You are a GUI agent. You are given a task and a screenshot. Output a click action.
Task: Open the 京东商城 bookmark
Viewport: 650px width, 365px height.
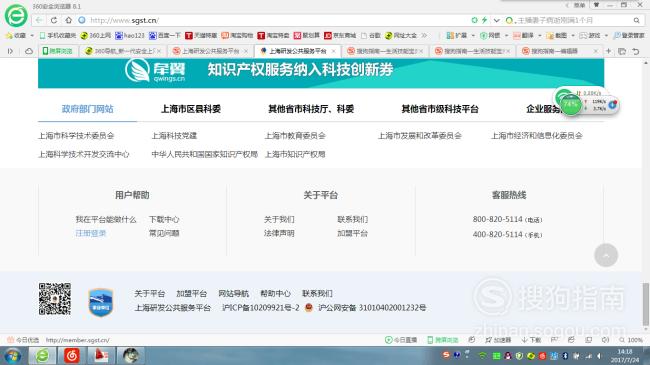coord(340,36)
